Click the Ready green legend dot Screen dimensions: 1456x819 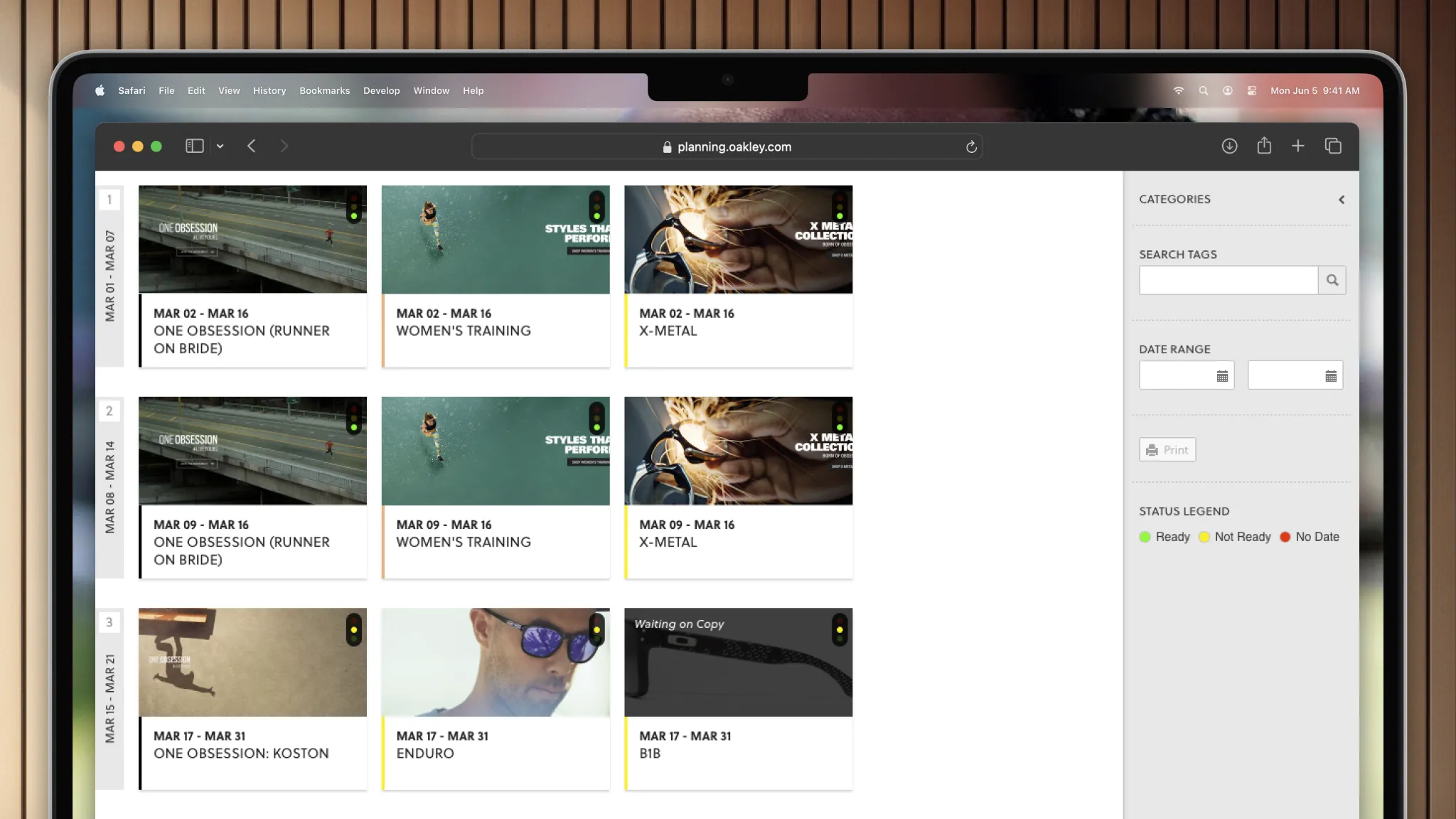1145,537
